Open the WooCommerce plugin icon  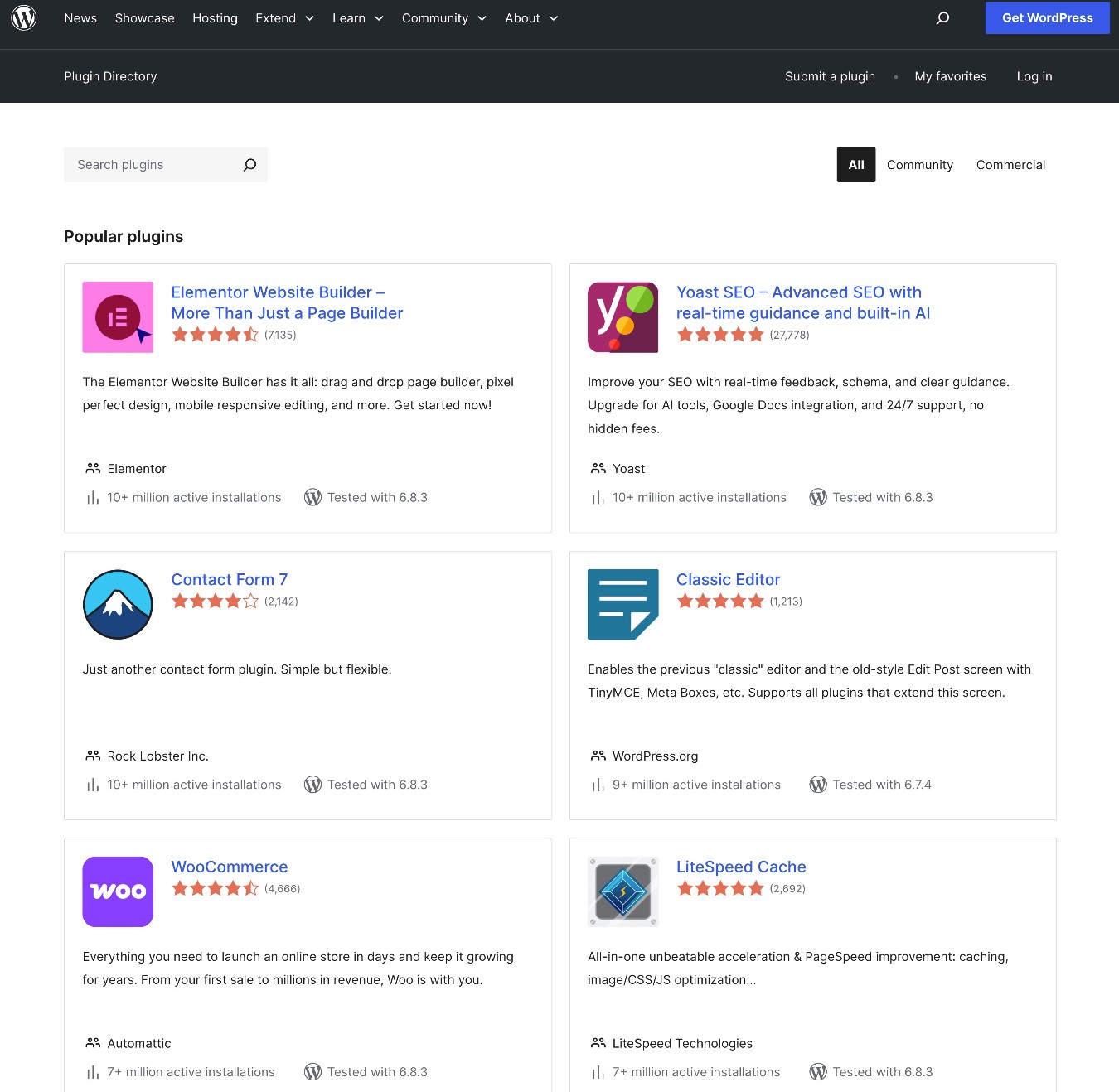pos(117,891)
